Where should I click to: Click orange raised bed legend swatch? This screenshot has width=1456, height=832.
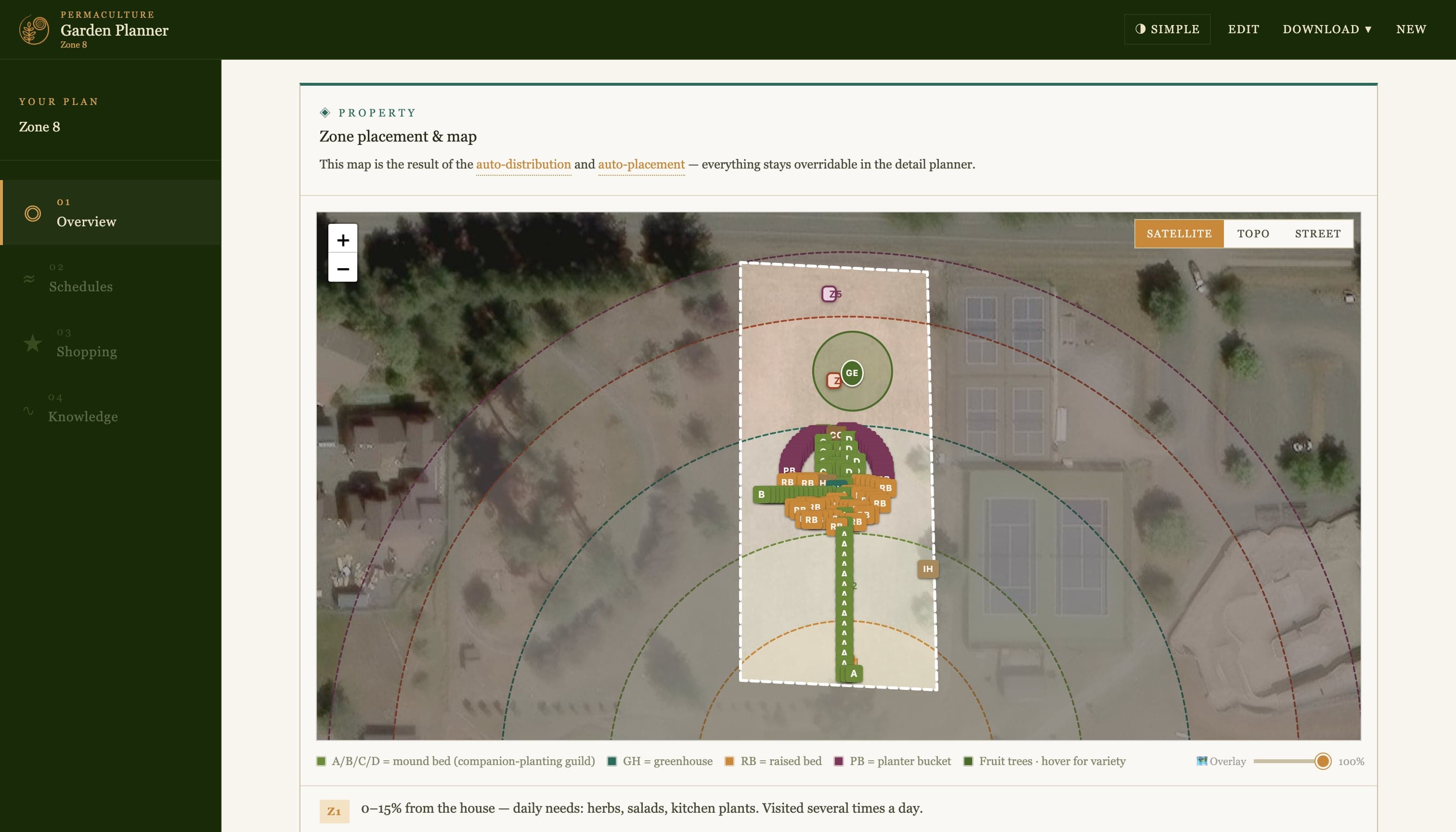[730, 761]
